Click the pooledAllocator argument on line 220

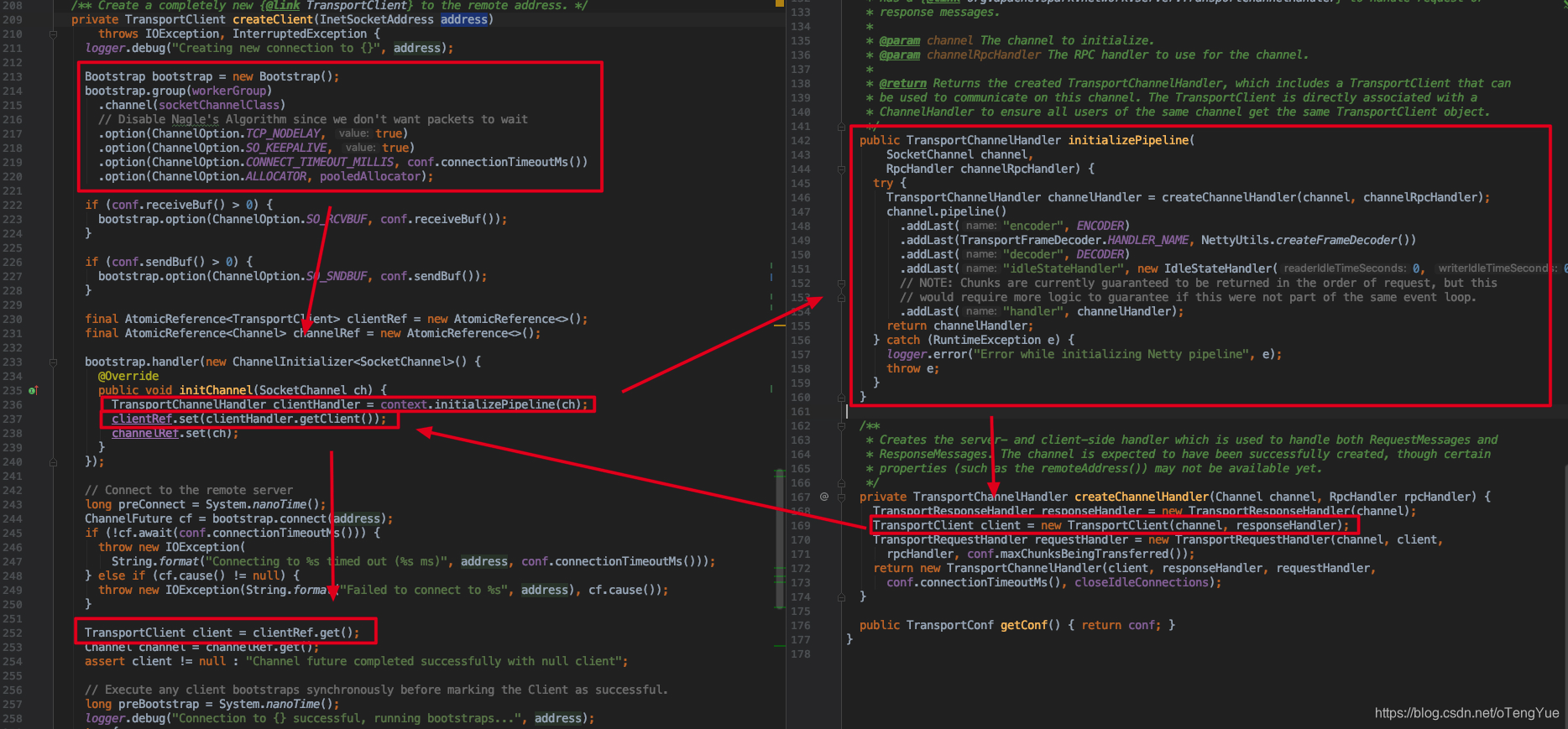pos(370,176)
